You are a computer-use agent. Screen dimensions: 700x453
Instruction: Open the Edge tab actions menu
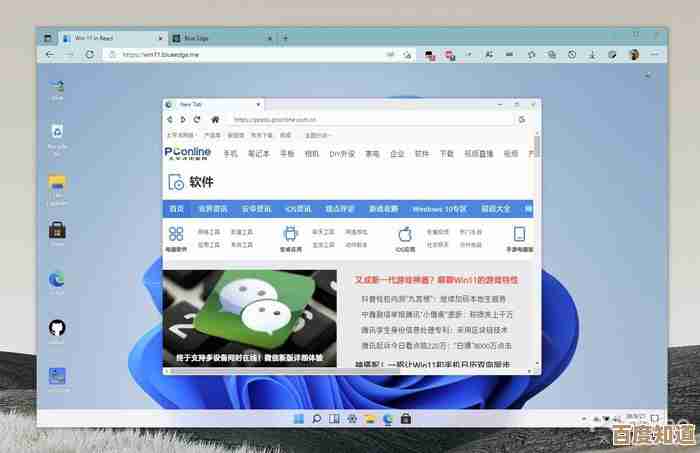pos(47,37)
